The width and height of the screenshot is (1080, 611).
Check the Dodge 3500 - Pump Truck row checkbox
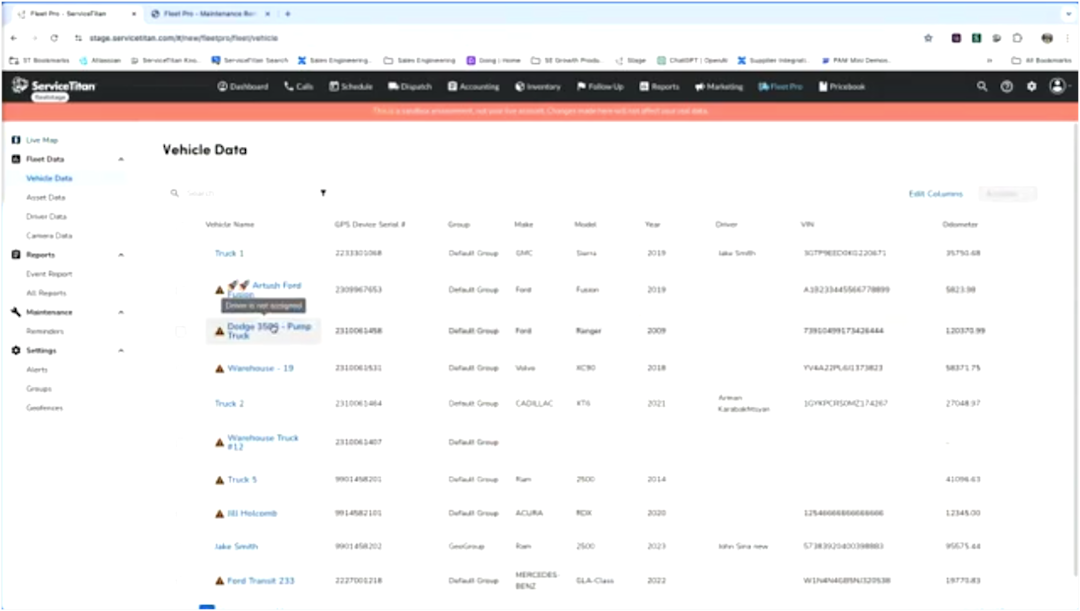pyautogui.click(x=180, y=331)
